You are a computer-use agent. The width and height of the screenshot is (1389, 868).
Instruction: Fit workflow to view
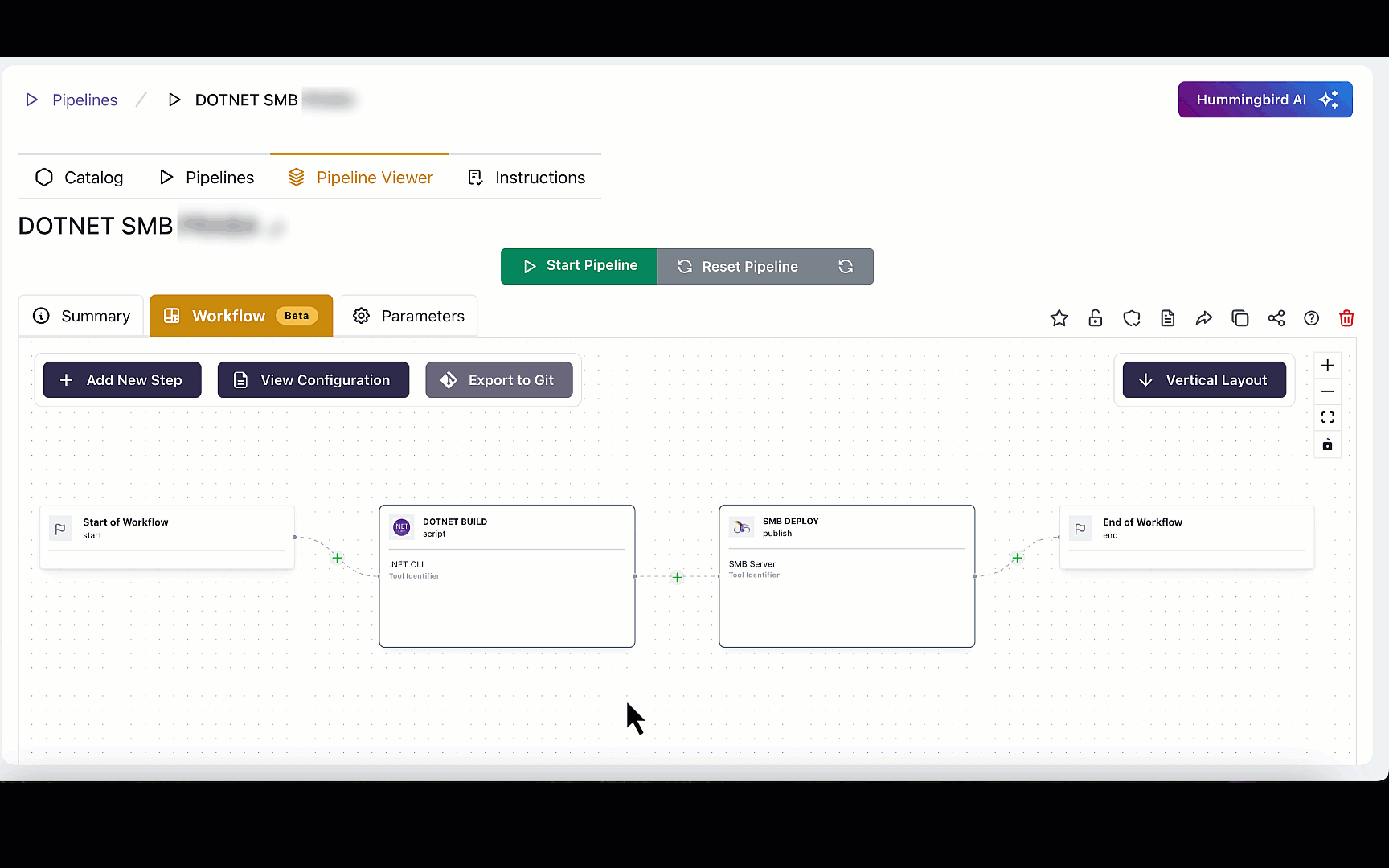pos(1327,417)
